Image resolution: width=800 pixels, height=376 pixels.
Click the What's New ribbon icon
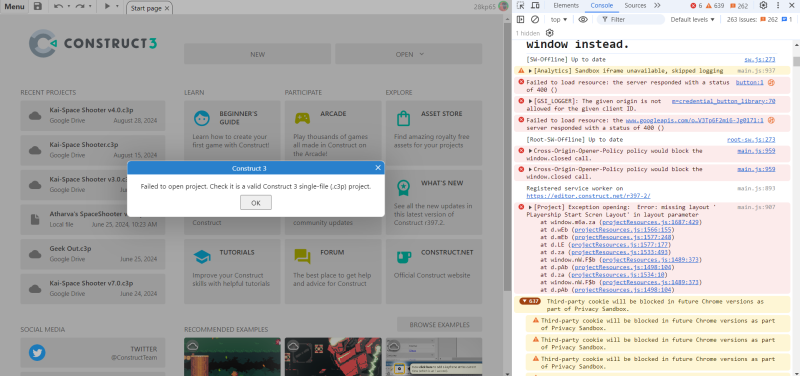(403, 188)
